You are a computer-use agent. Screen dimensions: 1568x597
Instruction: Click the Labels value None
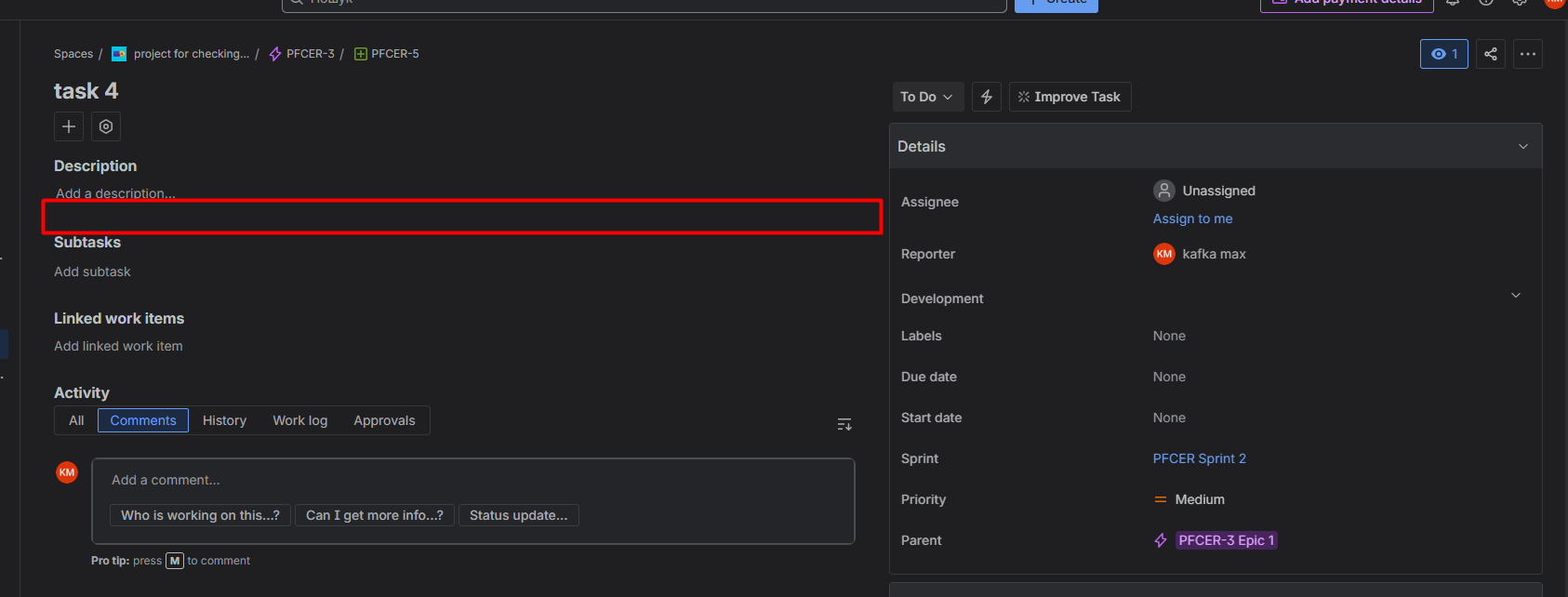(1169, 336)
